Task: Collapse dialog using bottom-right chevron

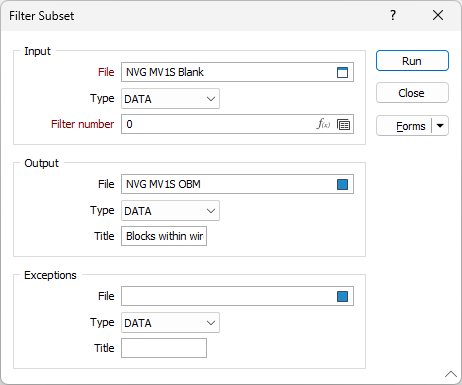Action: (451, 374)
